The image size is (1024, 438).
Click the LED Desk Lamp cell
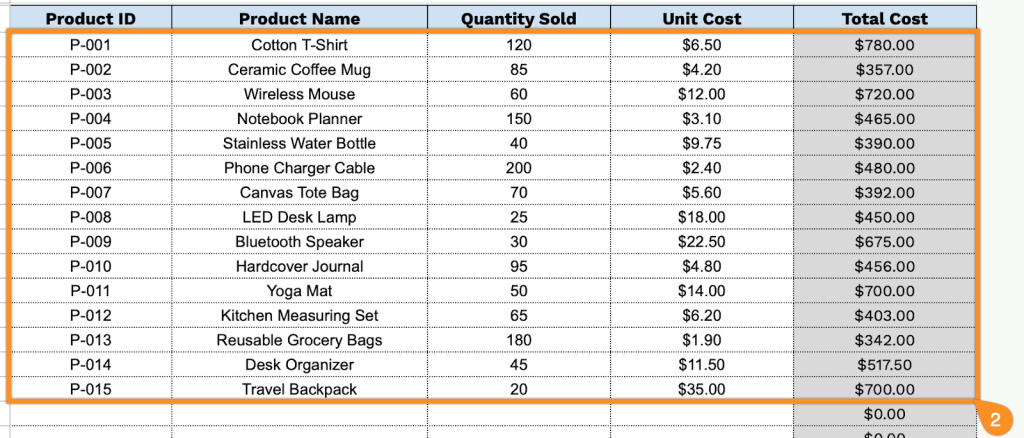point(299,217)
